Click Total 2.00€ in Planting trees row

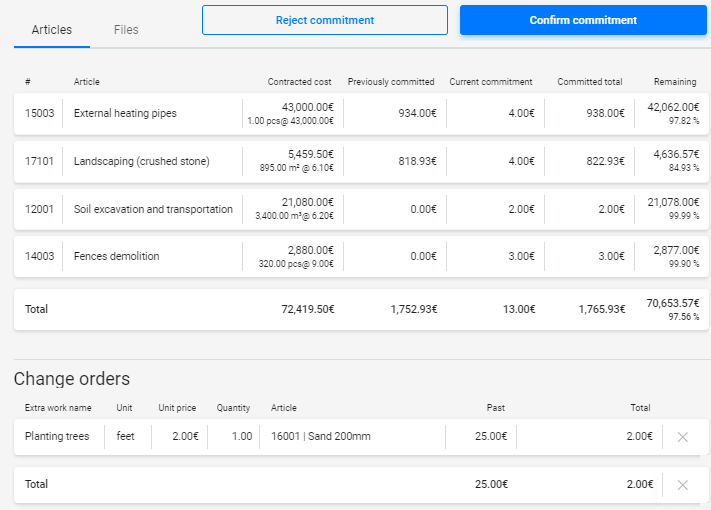coord(639,437)
